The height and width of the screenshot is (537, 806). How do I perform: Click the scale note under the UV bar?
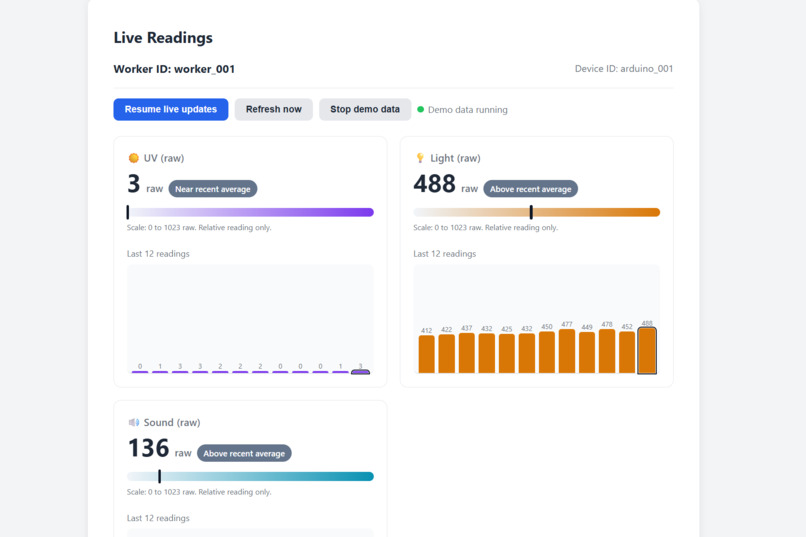tap(199, 228)
